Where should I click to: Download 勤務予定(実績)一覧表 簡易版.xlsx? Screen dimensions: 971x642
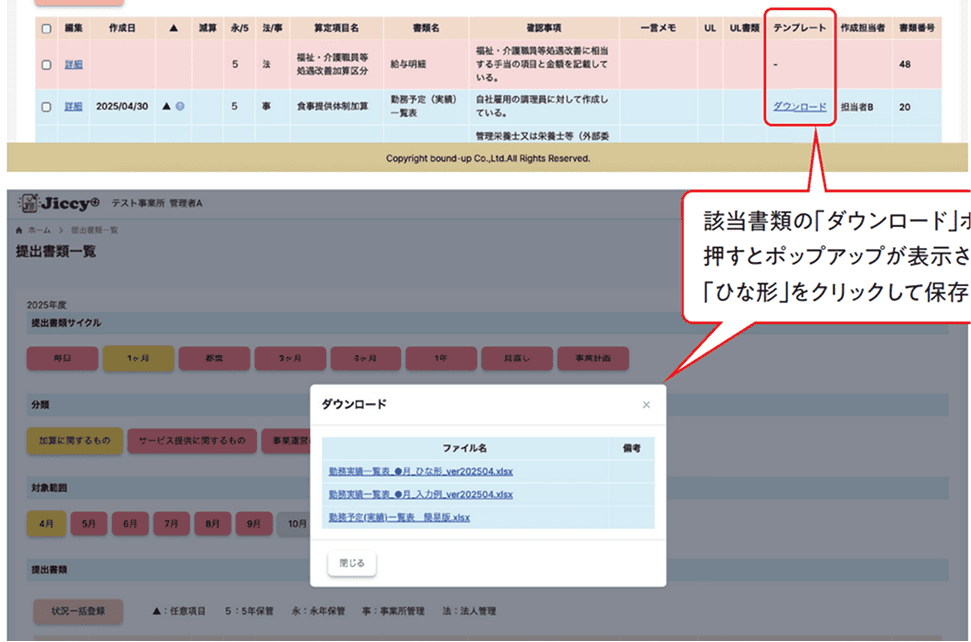click(399, 517)
